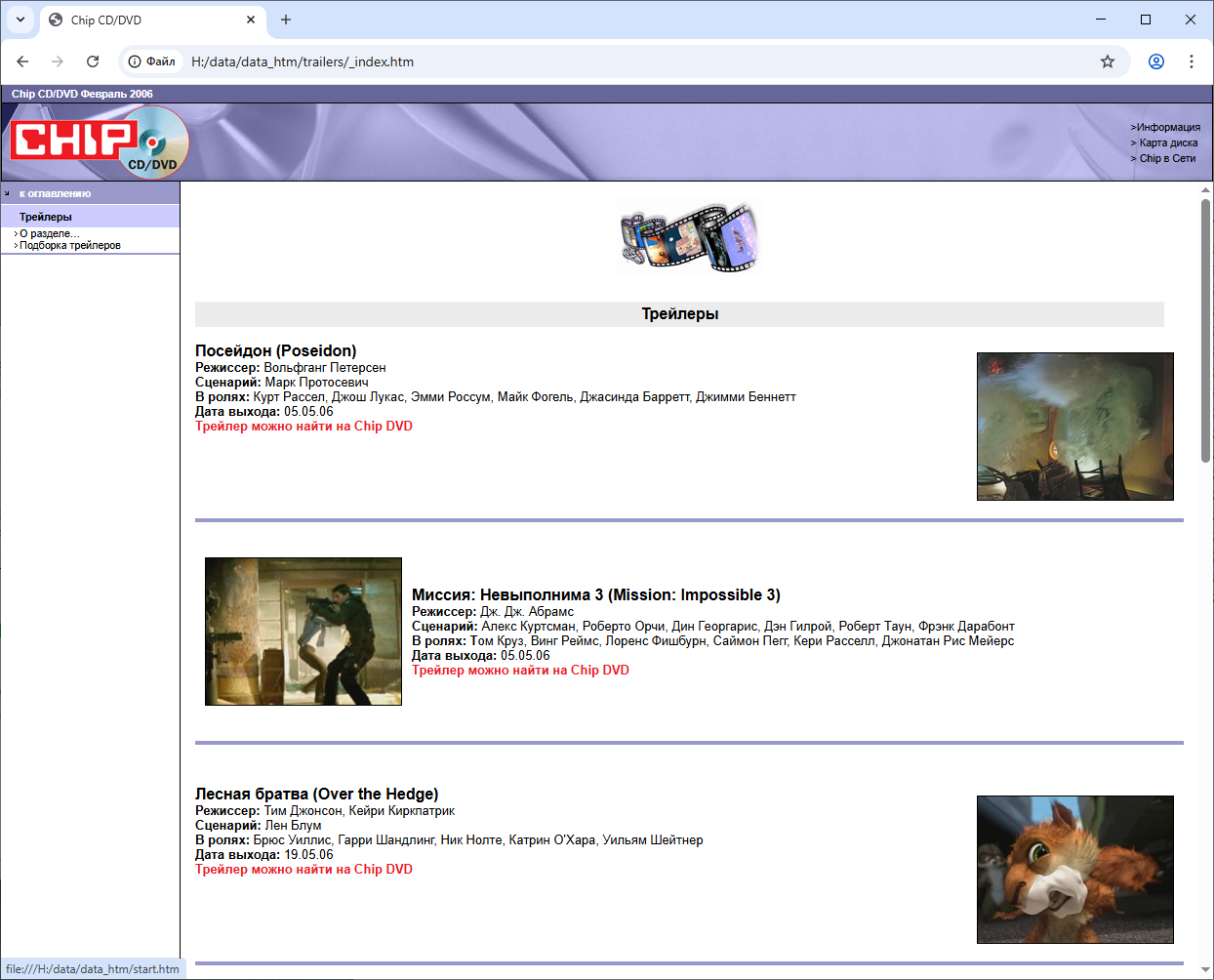Click 'Сценарий: Лен Блум' line
Image resolution: width=1214 pixels, height=980 pixels.
259,825
